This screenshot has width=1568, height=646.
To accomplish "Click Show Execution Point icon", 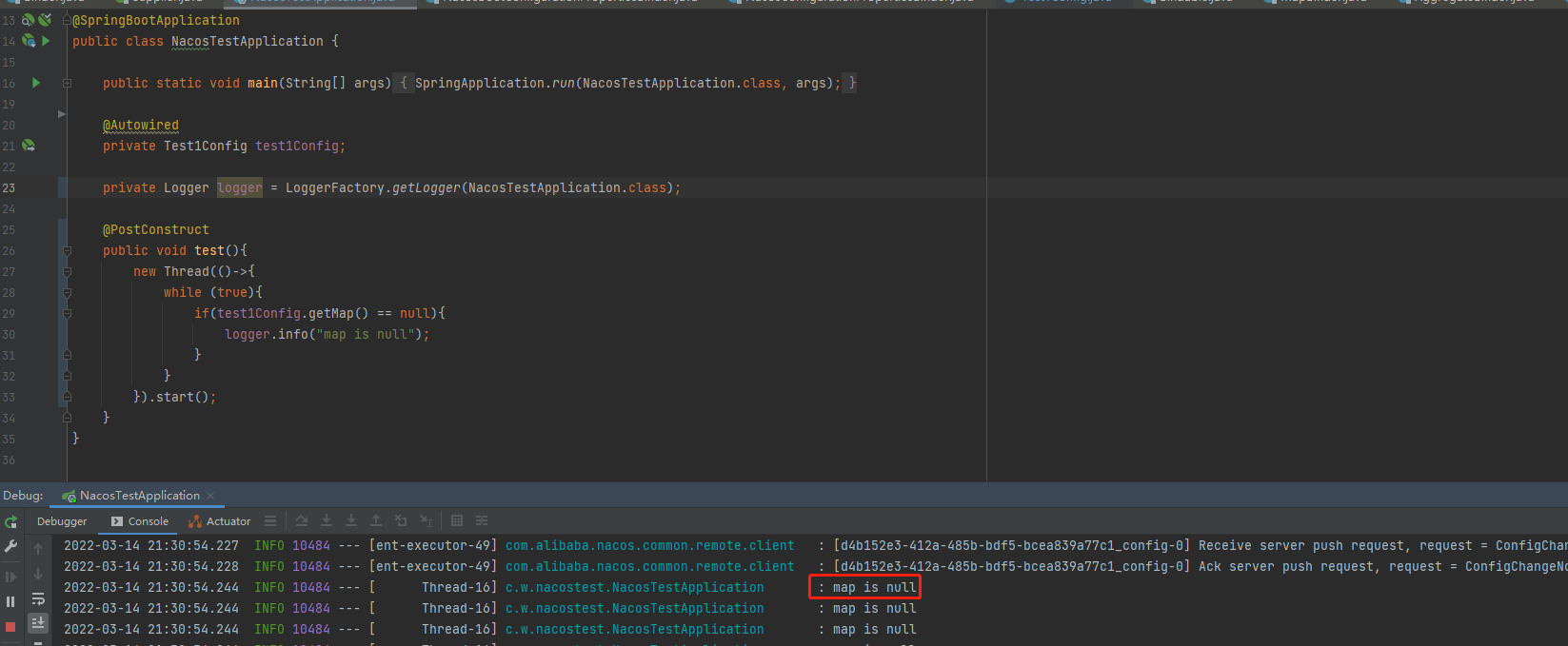I will click(270, 520).
